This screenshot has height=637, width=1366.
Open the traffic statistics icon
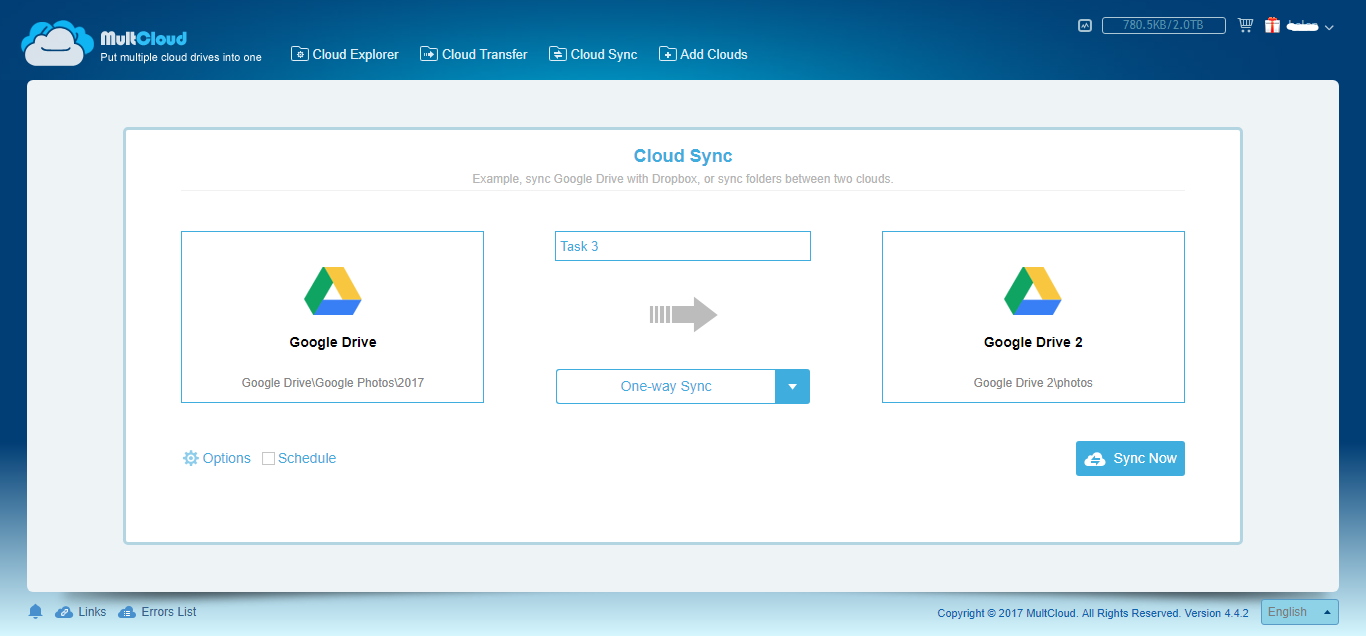click(1085, 26)
